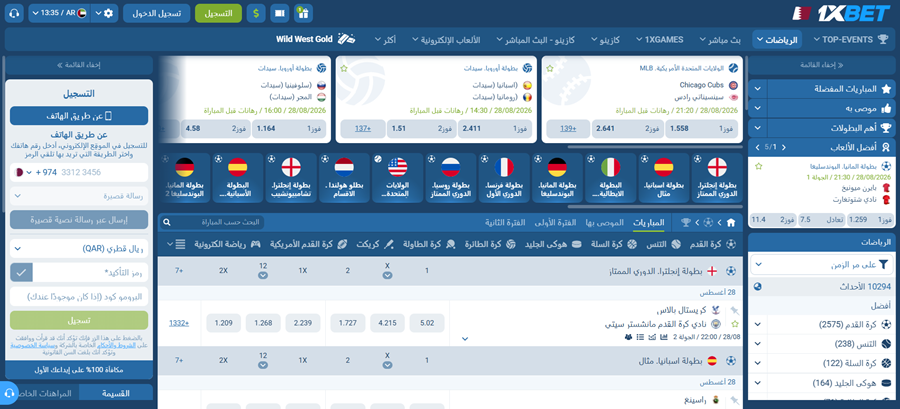Select the Russia بطولة روسيا league tile
The height and width of the screenshot is (409, 900).
coord(450,178)
